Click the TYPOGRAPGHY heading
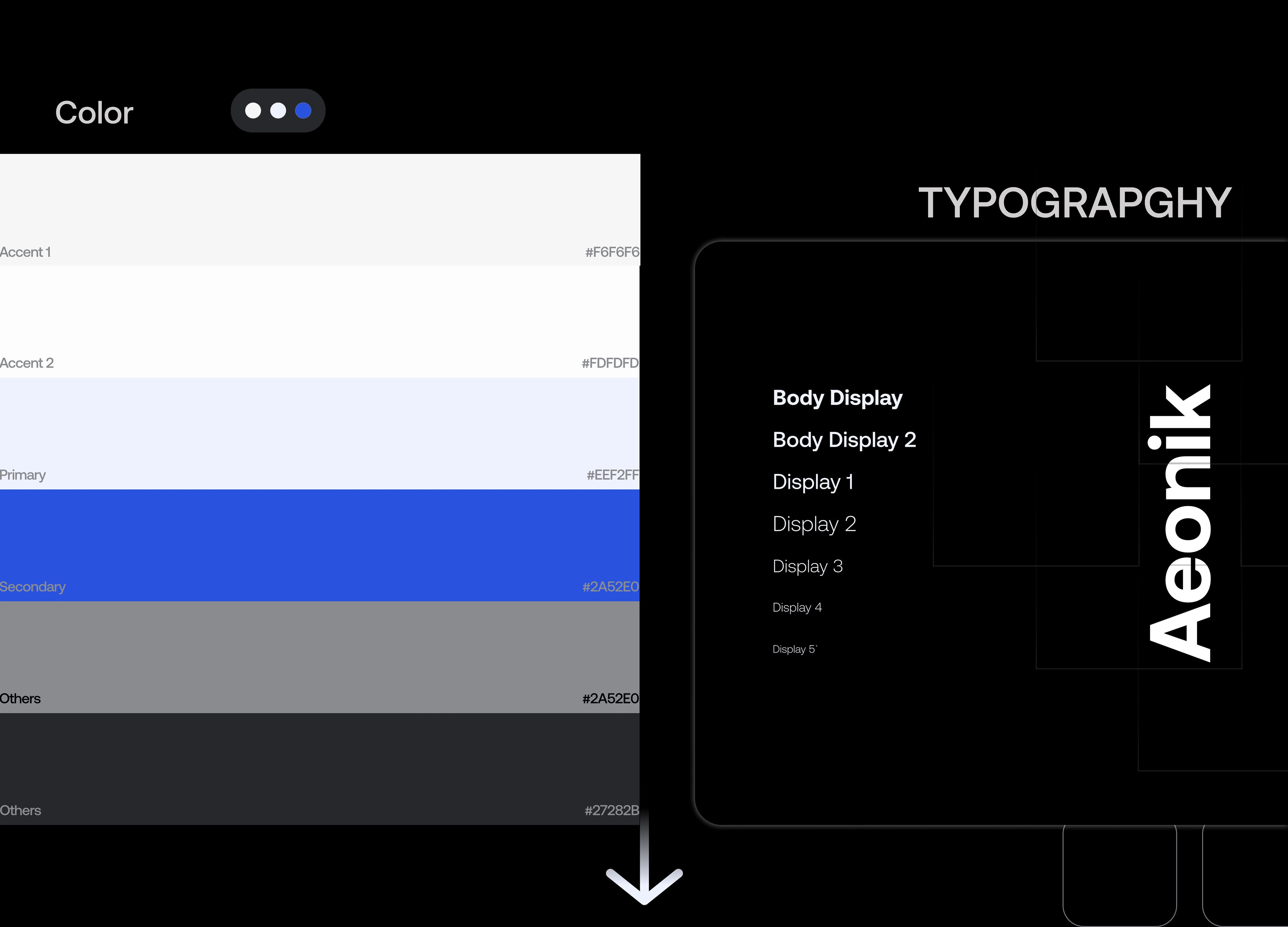This screenshot has width=1288, height=927. tap(1074, 203)
